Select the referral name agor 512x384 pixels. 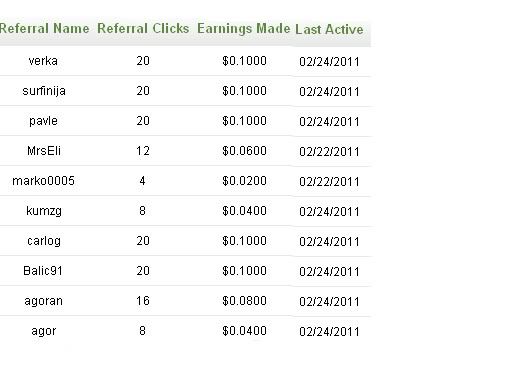pyautogui.click(x=44, y=331)
